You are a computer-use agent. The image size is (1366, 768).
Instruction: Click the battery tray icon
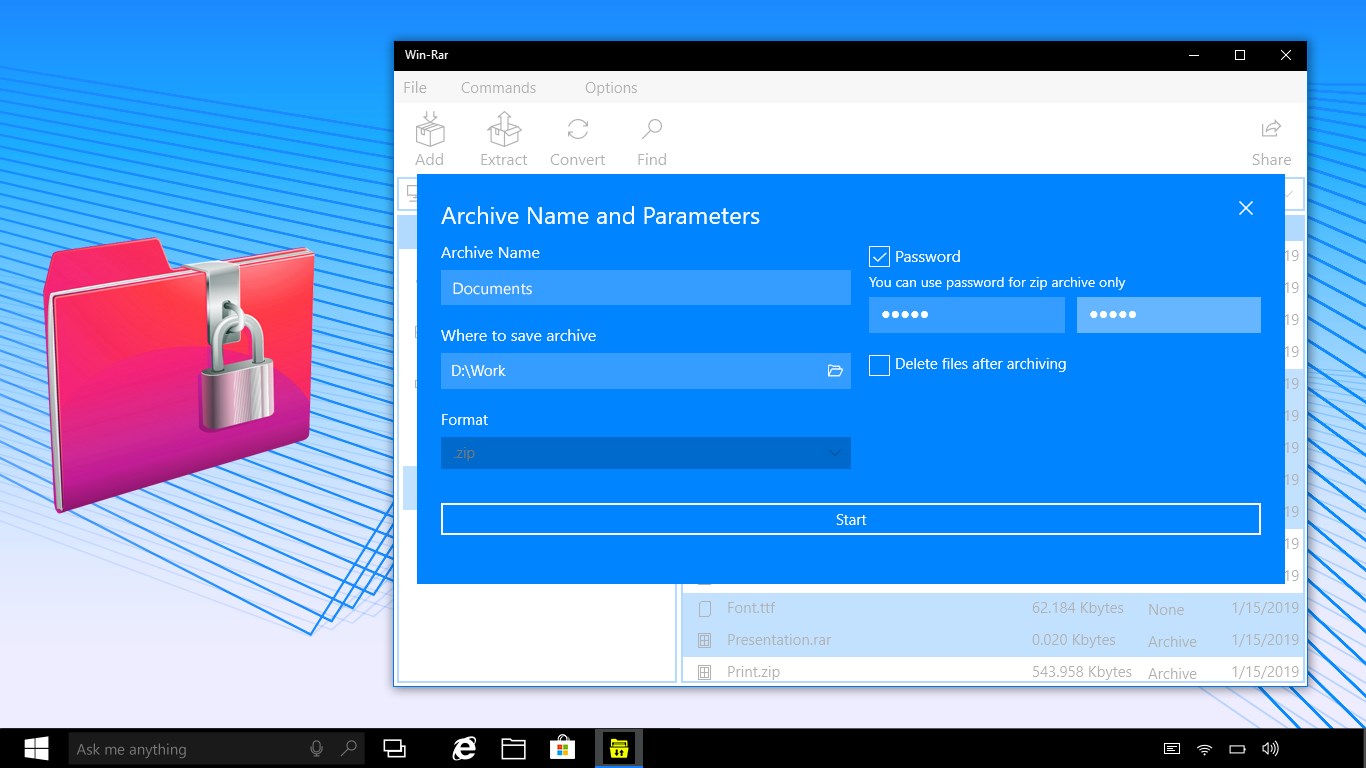click(x=1237, y=749)
